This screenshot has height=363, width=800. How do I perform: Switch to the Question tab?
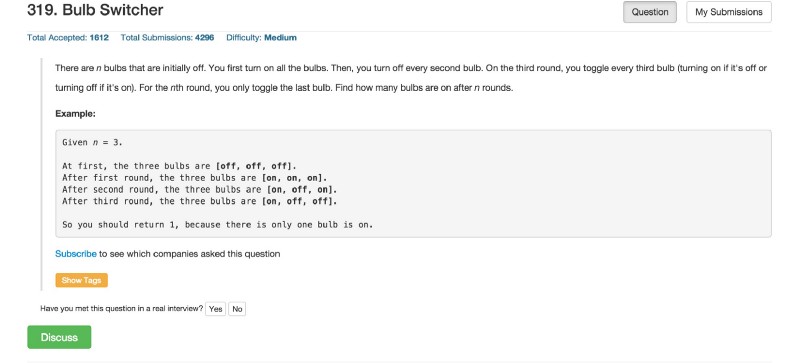click(649, 12)
